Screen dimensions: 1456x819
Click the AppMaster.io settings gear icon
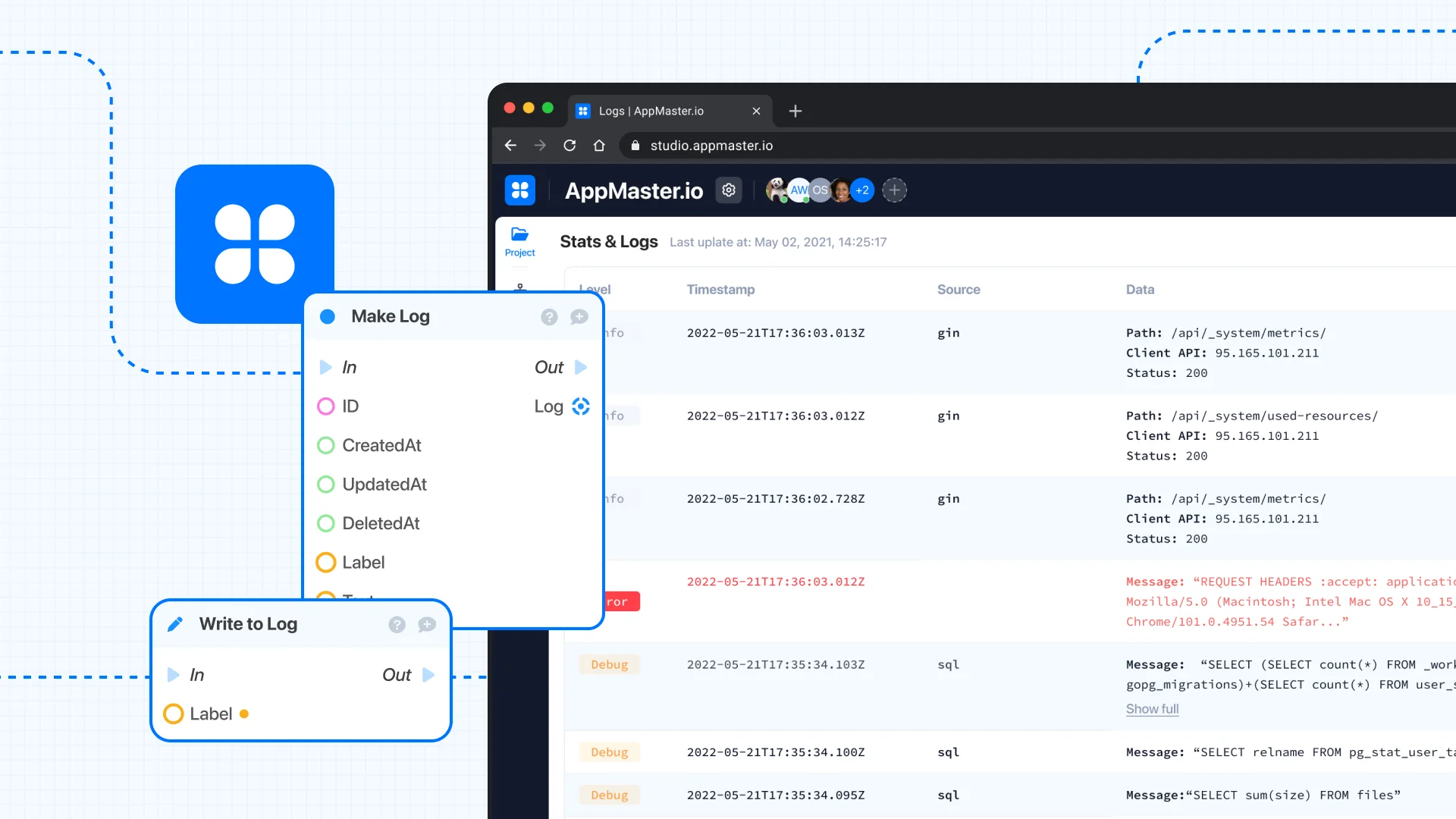pos(729,190)
